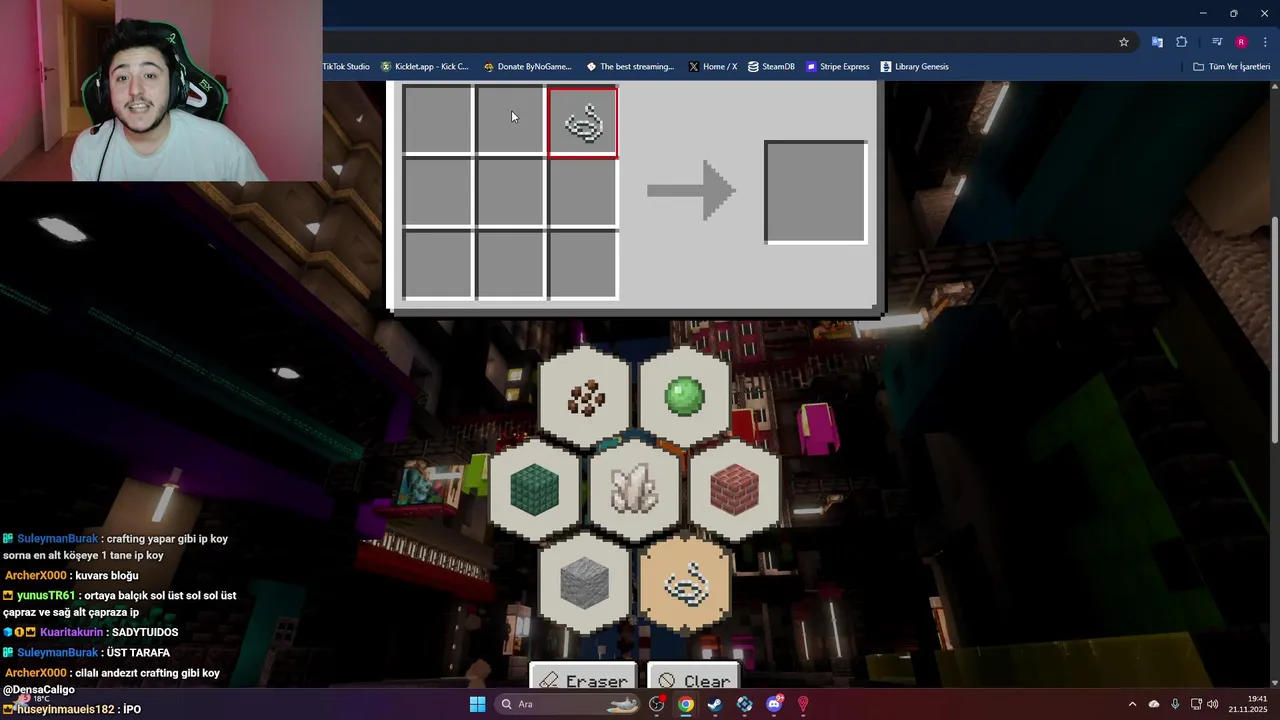Click the bottom-left crafting grid slot
Image resolution: width=1280 pixels, height=720 pixels.
point(437,265)
